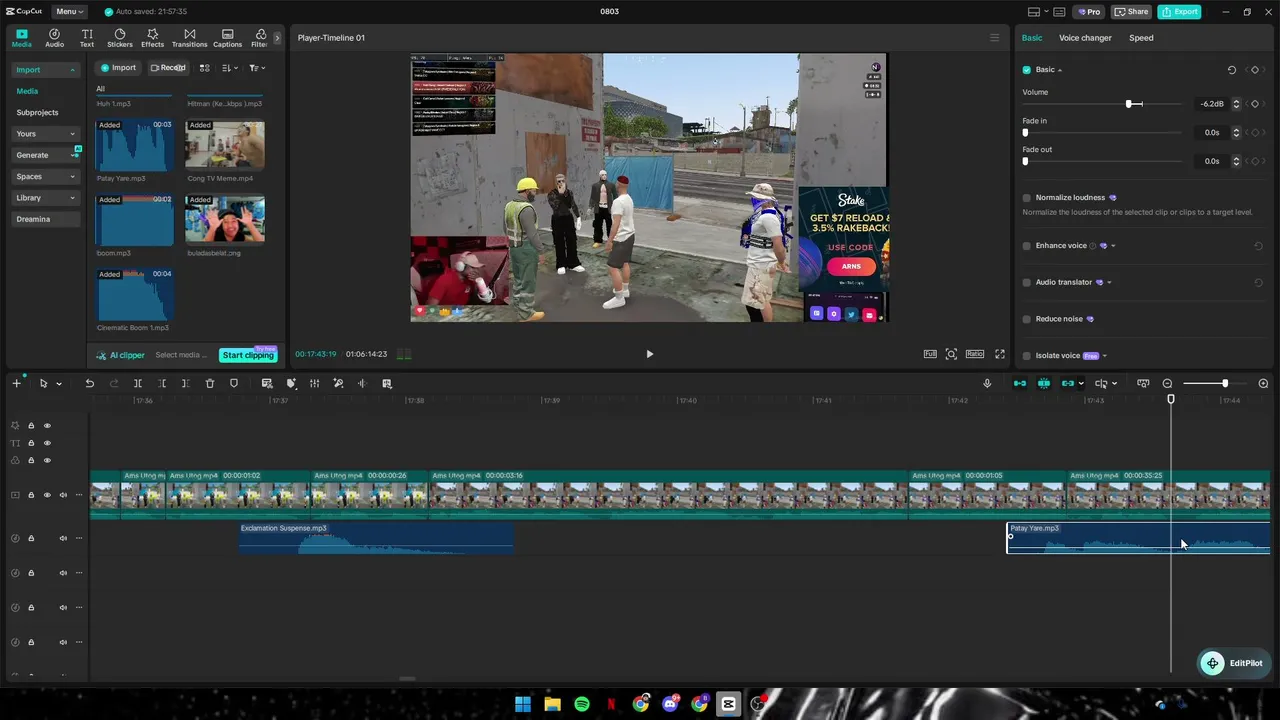The image size is (1280, 720).
Task: Click the Start clipping button
Action: pyautogui.click(x=248, y=355)
